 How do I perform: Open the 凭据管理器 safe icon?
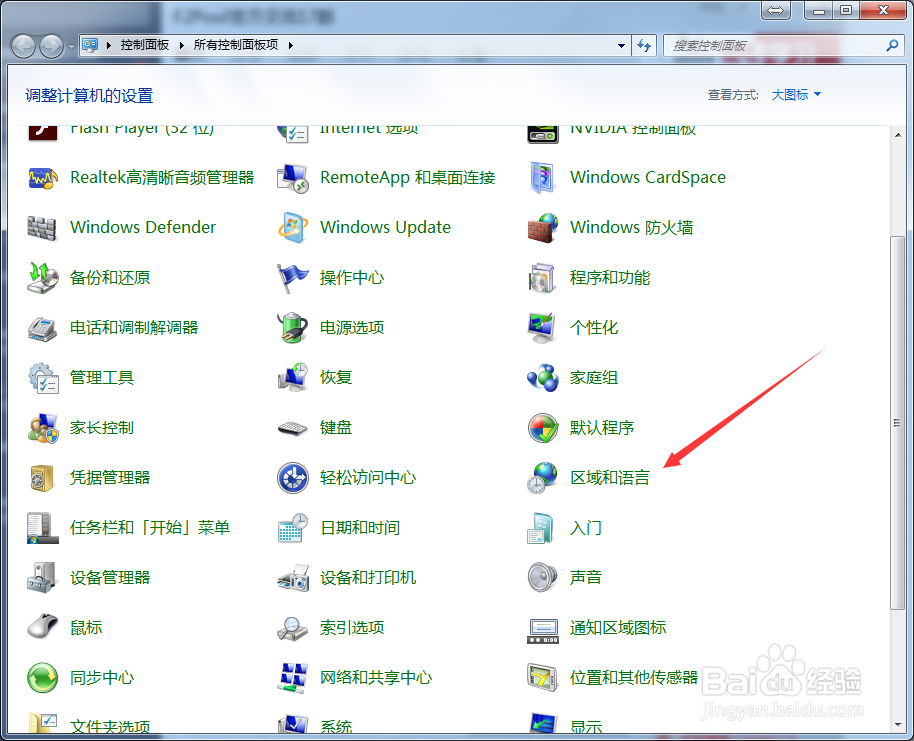coord(43,478)
